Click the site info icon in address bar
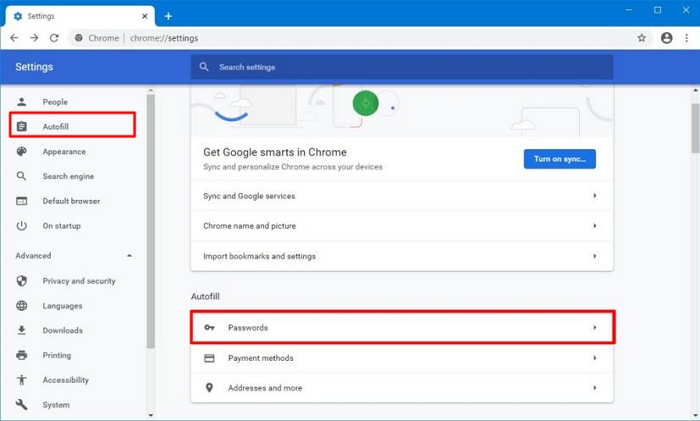700x421 pixels. tap(79, 38)
